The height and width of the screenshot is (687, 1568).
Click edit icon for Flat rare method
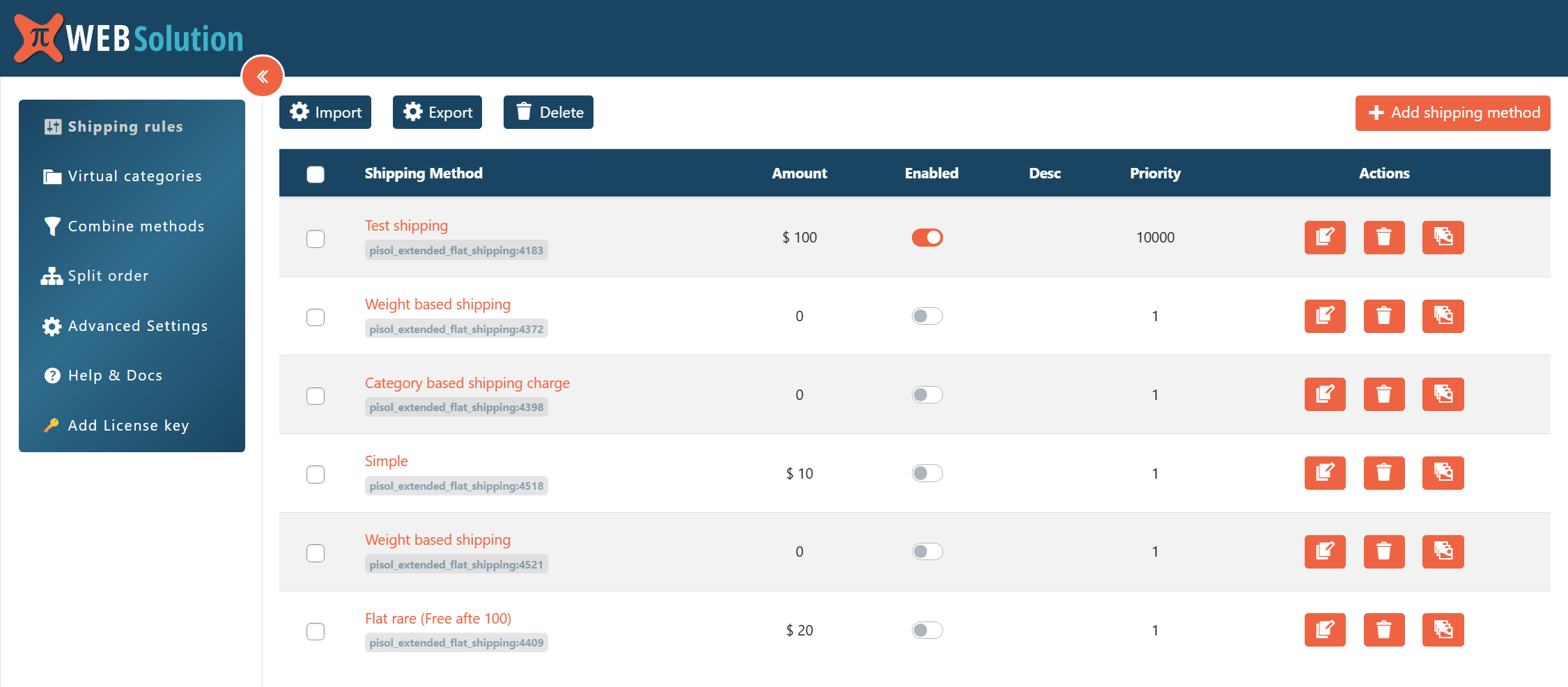click(1324, 630)
